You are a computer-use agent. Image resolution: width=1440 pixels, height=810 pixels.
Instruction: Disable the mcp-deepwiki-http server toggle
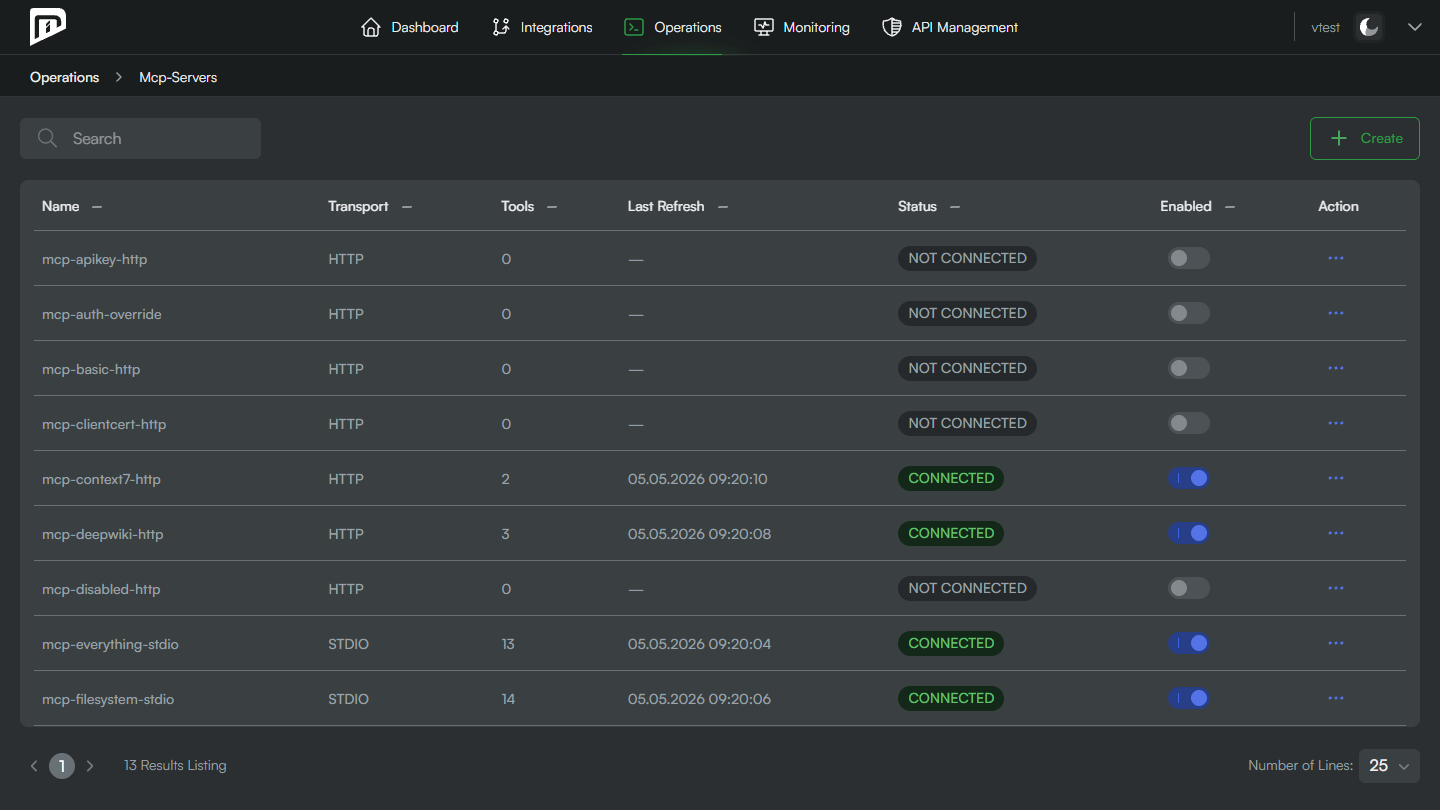pyautogui.click(x=1189, y=533)
